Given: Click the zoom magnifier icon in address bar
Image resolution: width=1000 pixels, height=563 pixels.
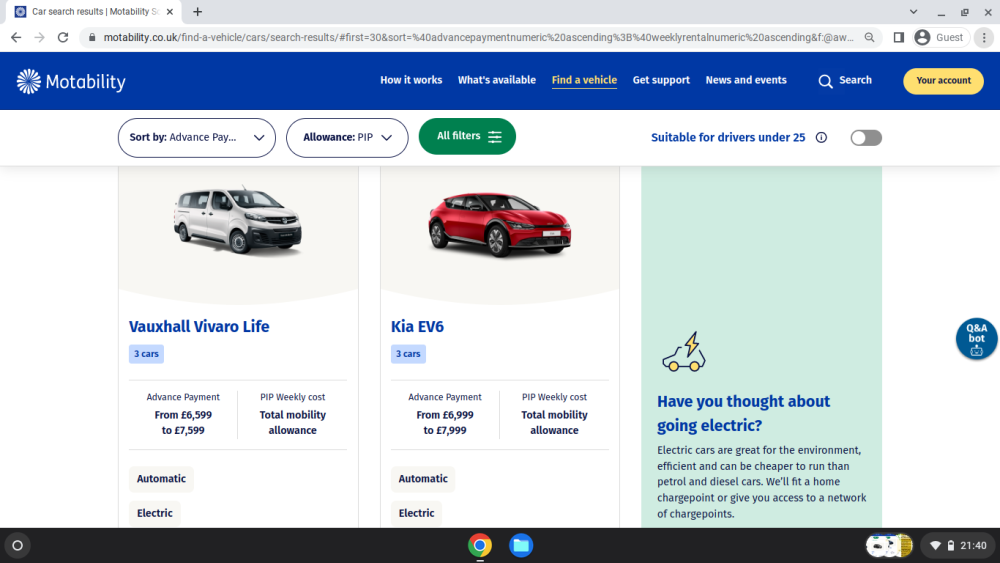Looking at the screenshot, I should (869, 38).
